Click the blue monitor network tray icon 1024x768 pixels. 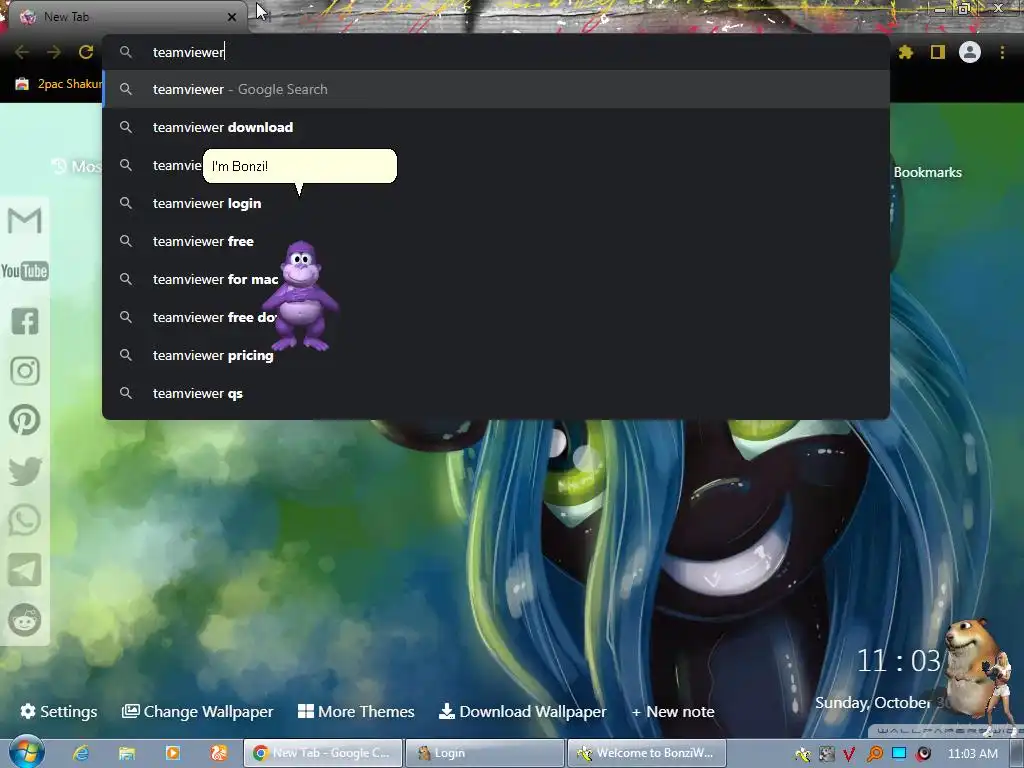pos(899,753)
